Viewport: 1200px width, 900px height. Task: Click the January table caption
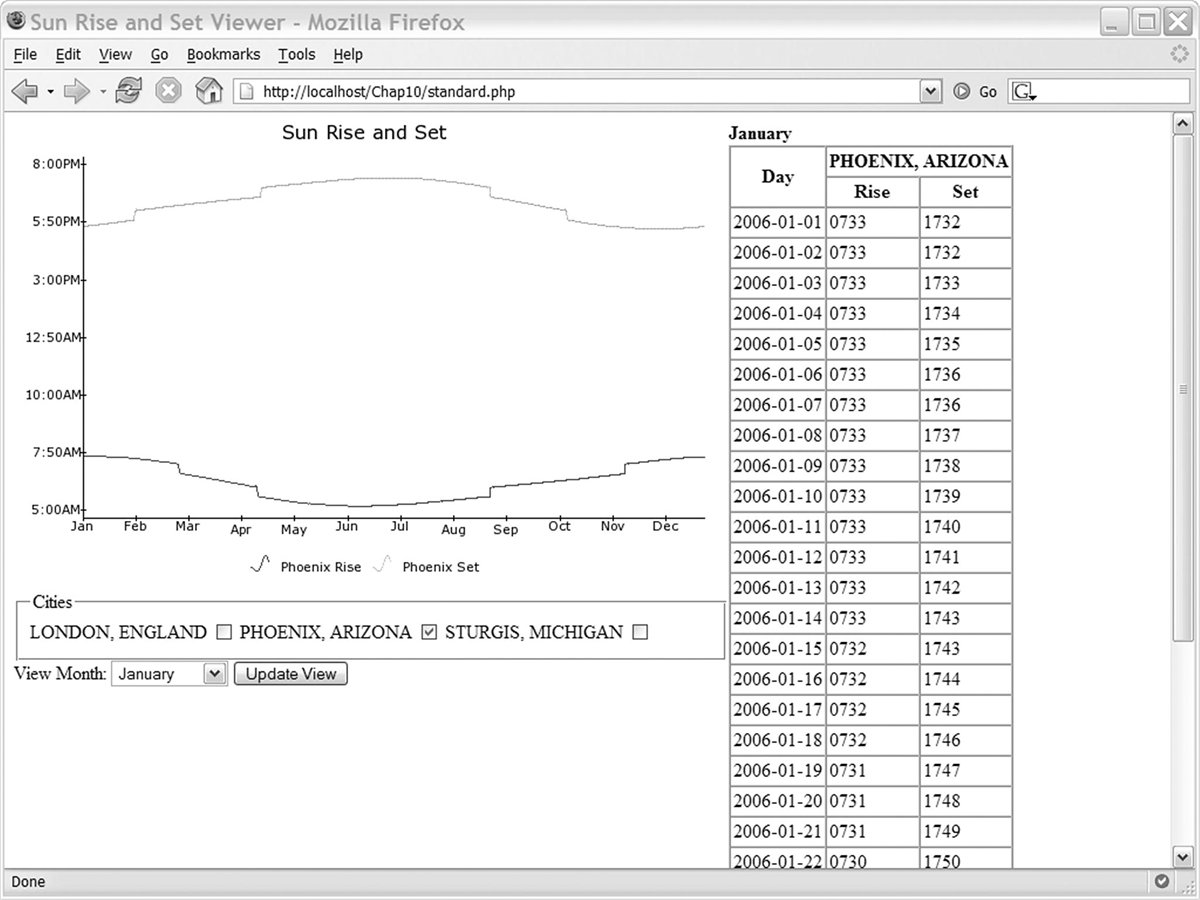(760, 133)
